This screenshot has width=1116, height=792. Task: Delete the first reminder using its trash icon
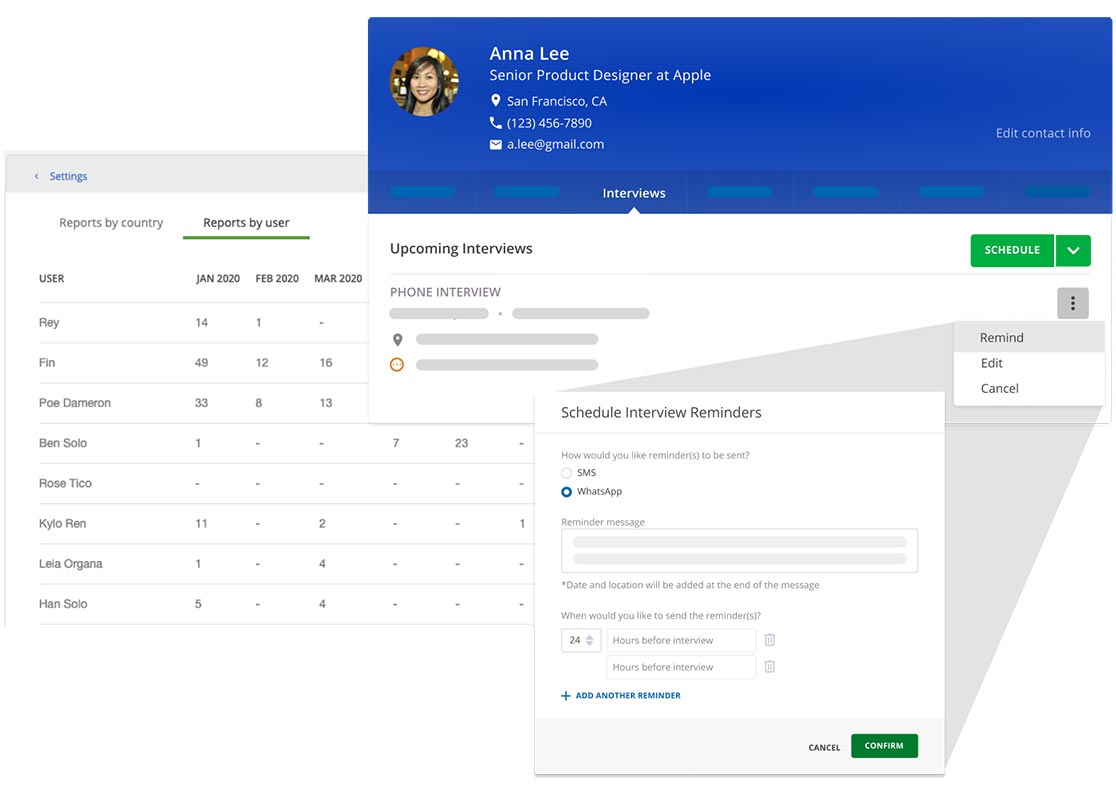770,640
